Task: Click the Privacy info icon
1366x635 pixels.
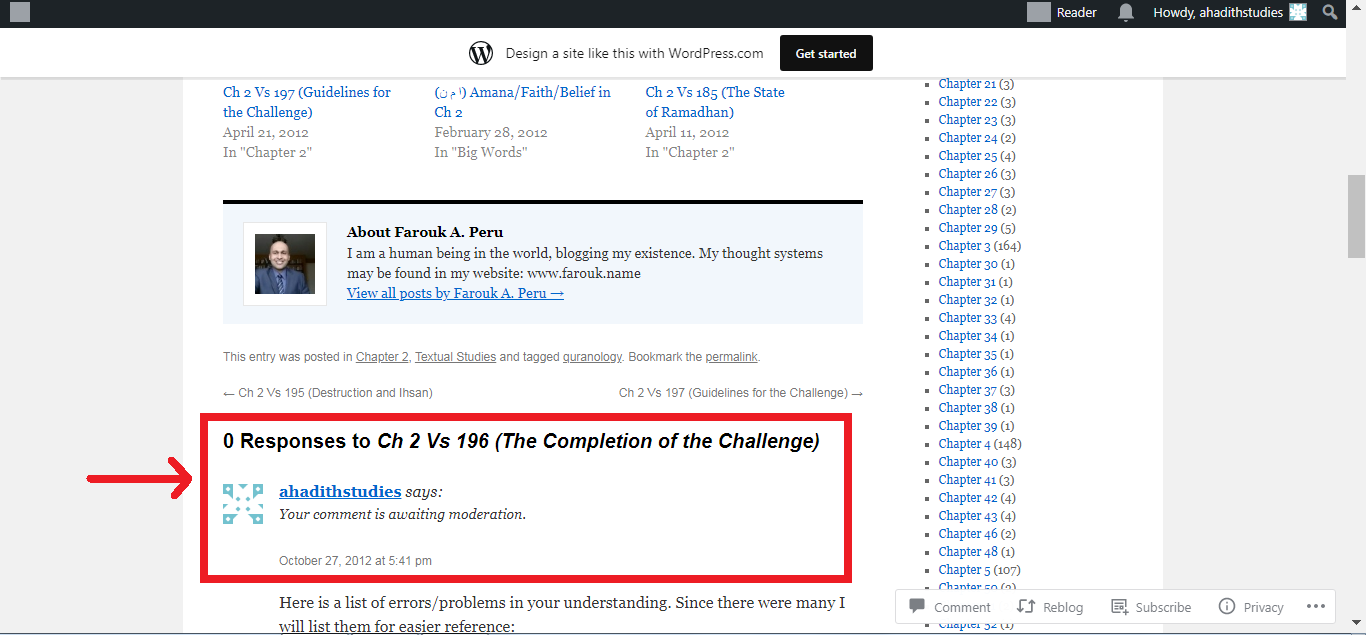Action: 1227,606
